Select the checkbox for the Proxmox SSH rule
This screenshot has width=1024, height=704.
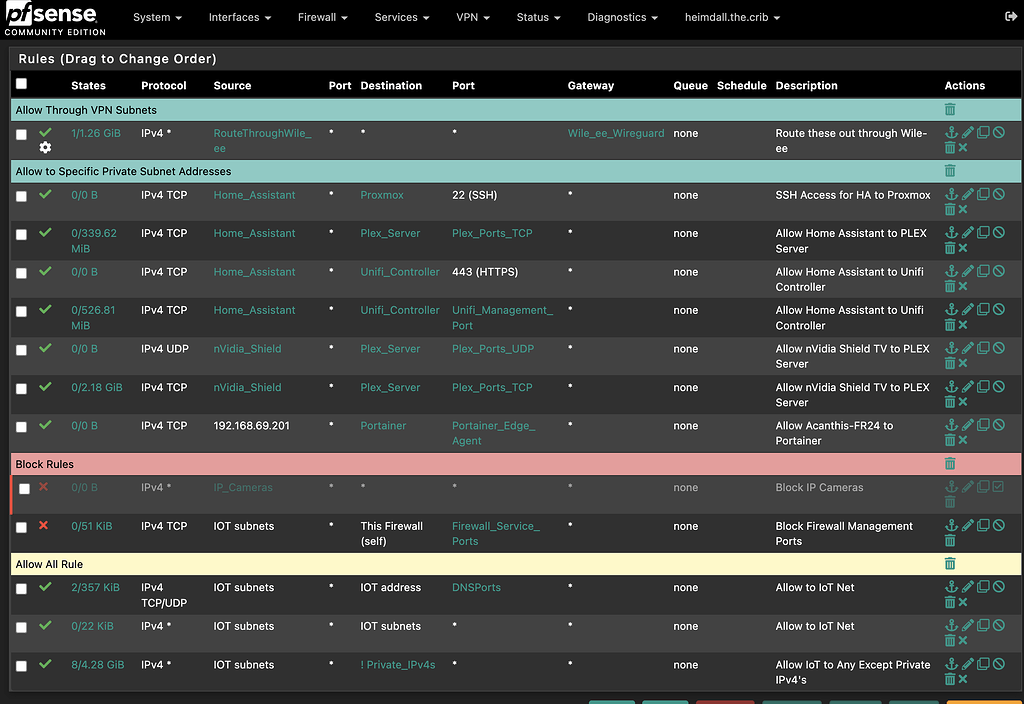[x=21, y=195]
